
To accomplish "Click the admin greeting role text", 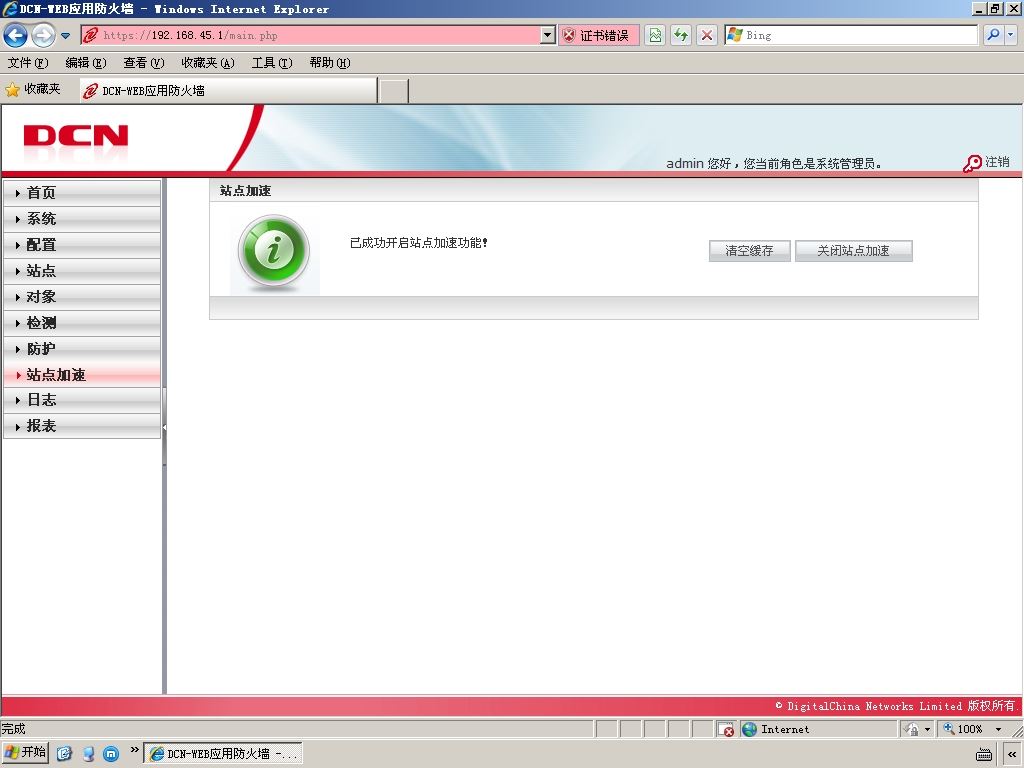I will [x=774, y=163].
